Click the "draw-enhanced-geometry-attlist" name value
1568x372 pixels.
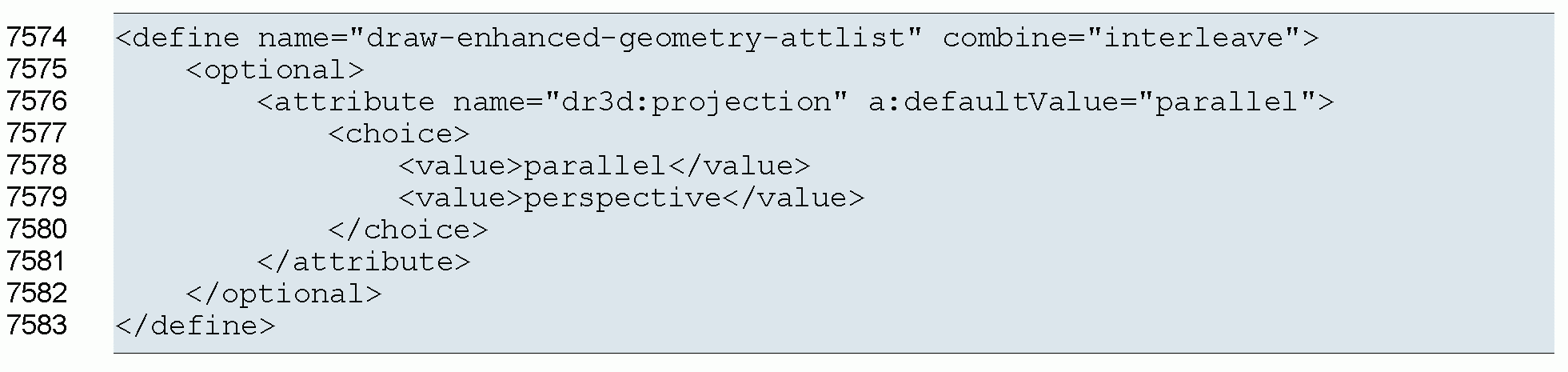pyautogui.click(x=637, y=38)
